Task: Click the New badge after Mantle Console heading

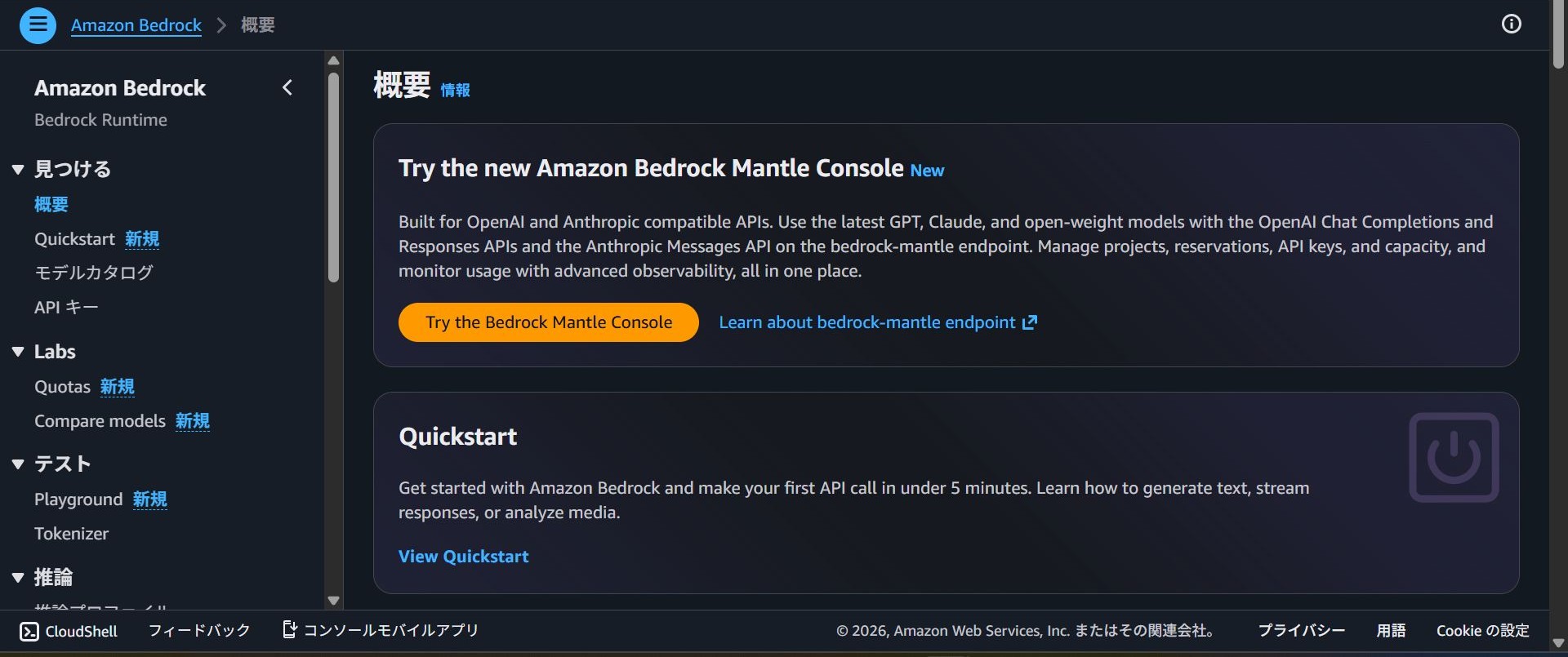Action: tap(927, 171)
